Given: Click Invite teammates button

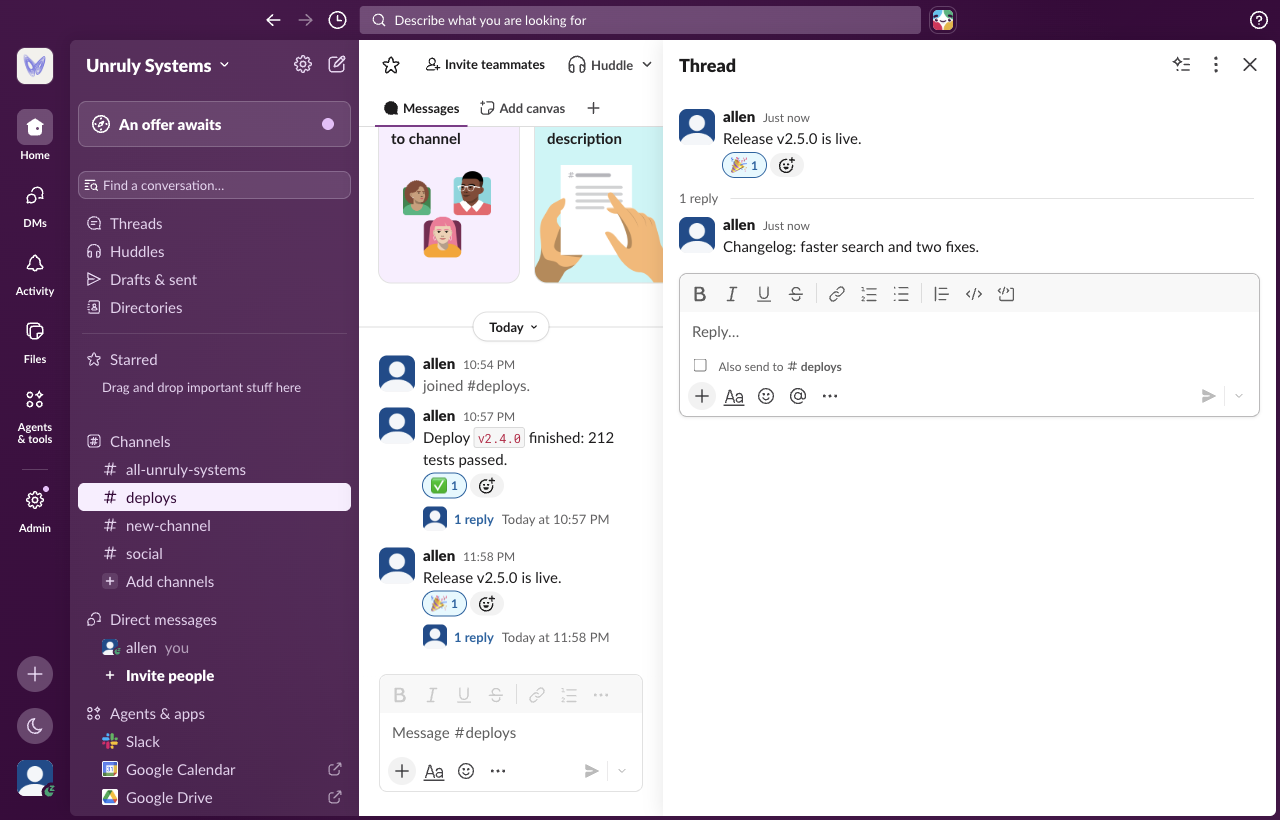Looking at the screenshot, I should pyautogui.click(x=485, y=65).
